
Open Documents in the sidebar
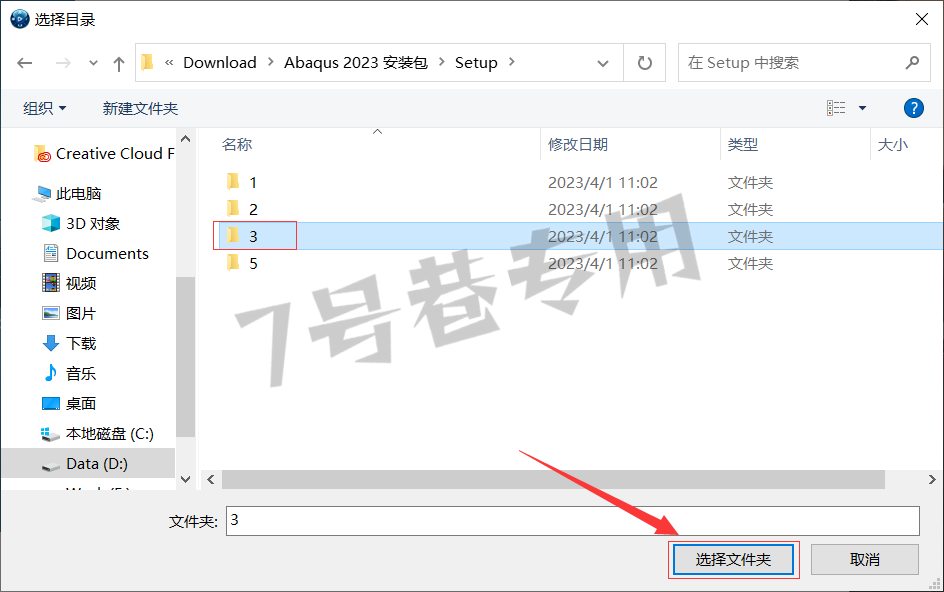coord(96,254)
